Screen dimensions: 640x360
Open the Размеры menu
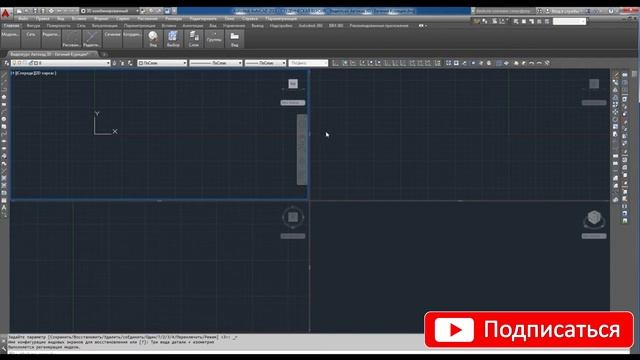173,19
